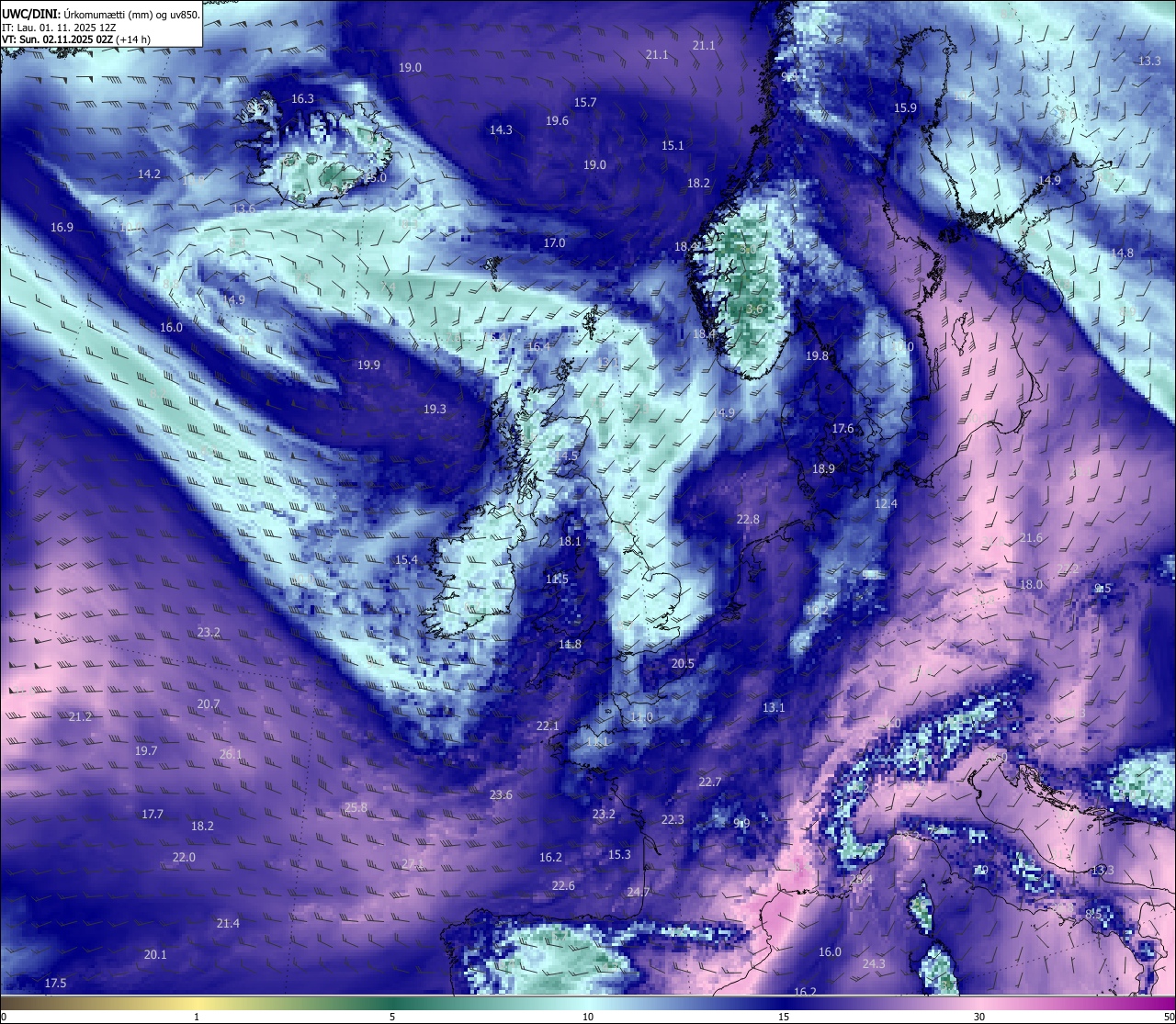This screenshot has width=1176, height=1024.
Task: Click the 22.3 map value
Action: [x=673, y=820]
